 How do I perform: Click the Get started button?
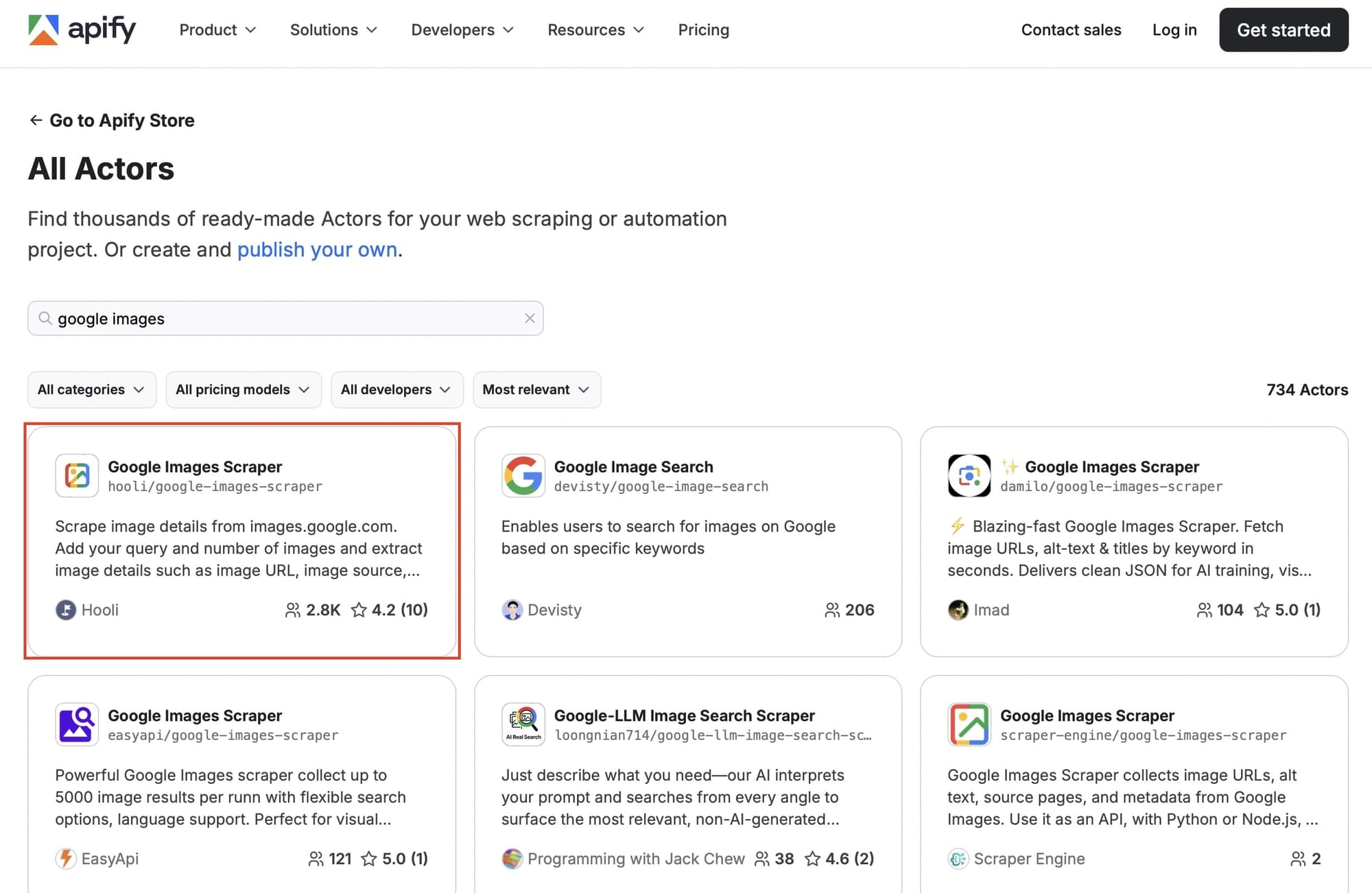pos(1284,29)
